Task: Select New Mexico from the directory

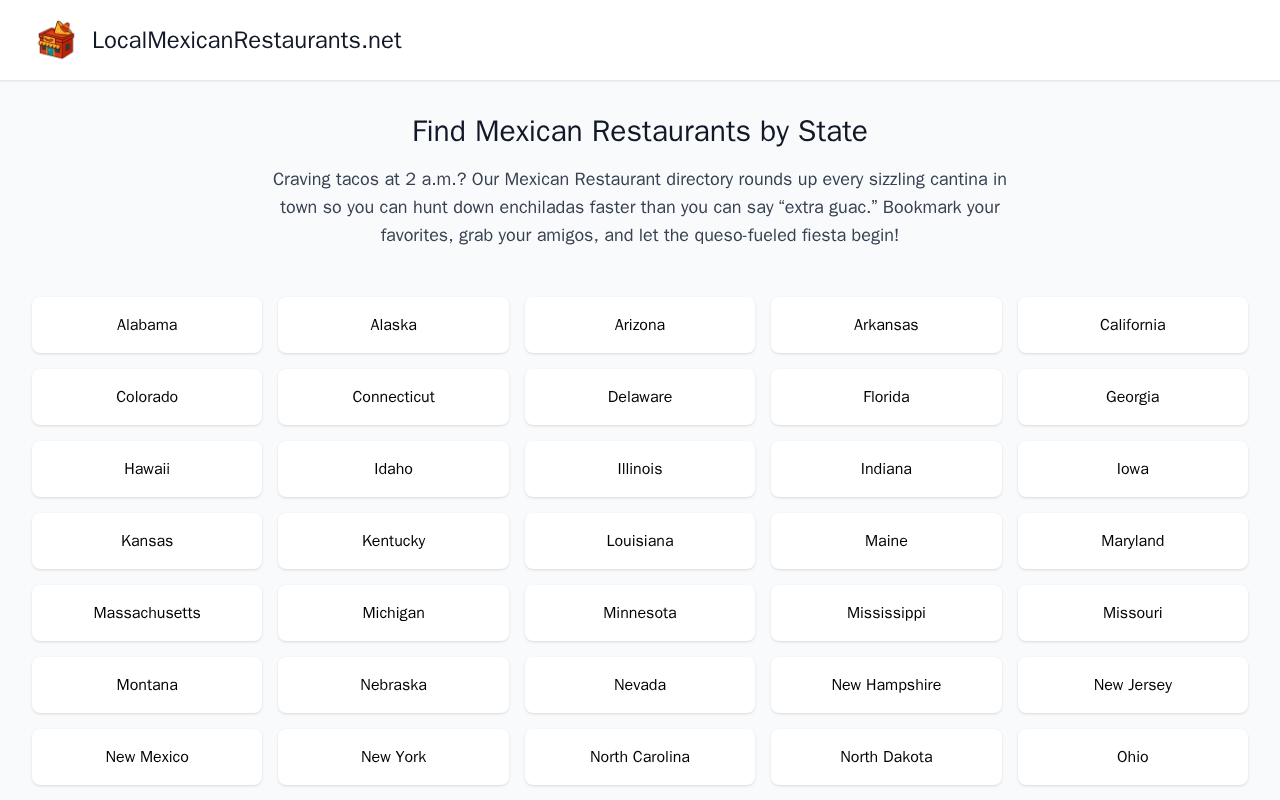Action: (147, 757)
